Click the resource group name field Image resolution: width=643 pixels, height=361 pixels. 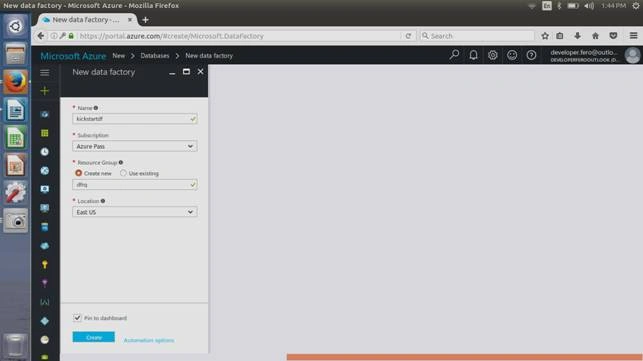(135, 185)
